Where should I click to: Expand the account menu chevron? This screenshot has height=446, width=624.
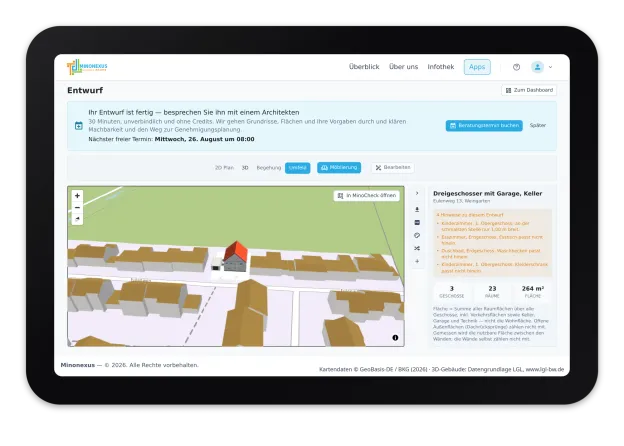(550, 67)
